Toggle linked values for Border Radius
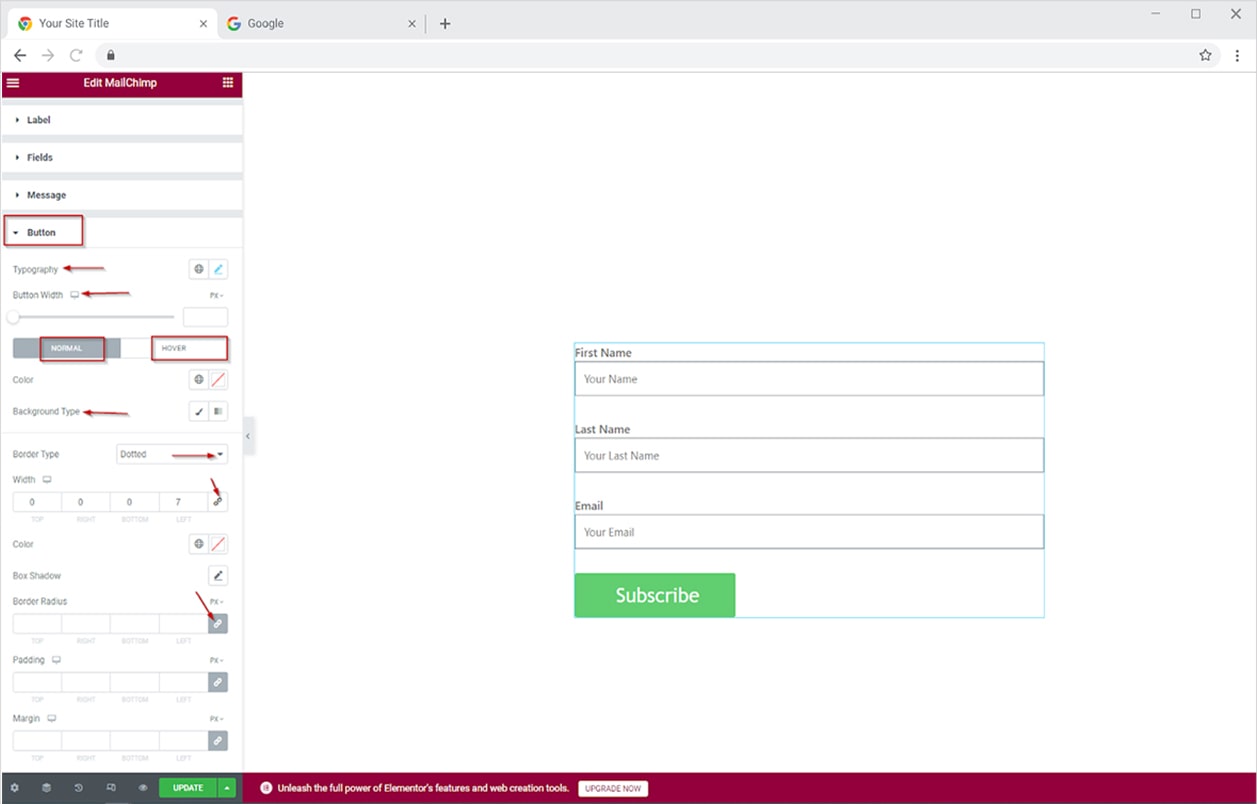This screenshot has width=1257, height=804. (x=218, y=623)
